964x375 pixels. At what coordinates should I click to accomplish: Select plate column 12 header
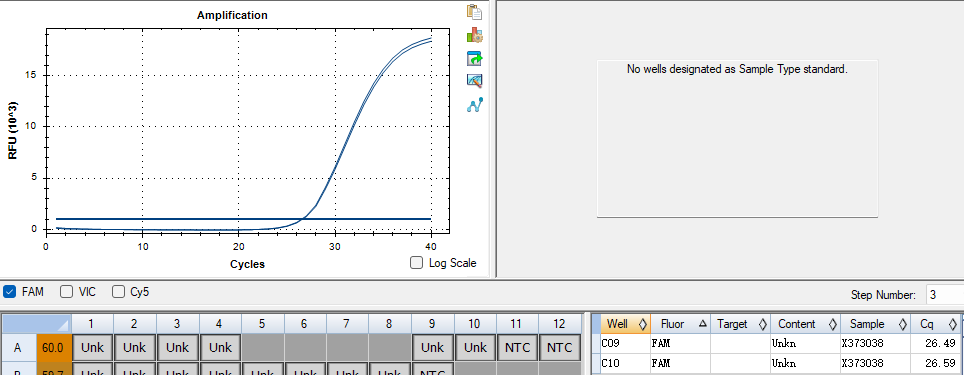pos(559,324)
